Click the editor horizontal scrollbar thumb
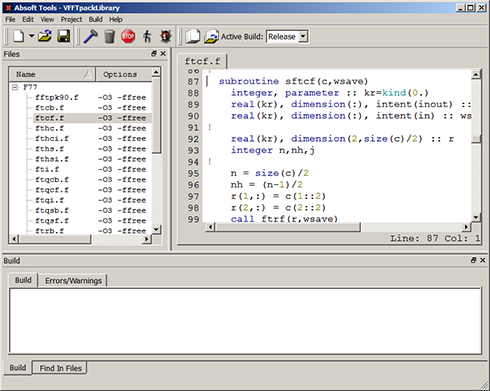This screenshot has height=391, width=490. click(x=288, y=227)
